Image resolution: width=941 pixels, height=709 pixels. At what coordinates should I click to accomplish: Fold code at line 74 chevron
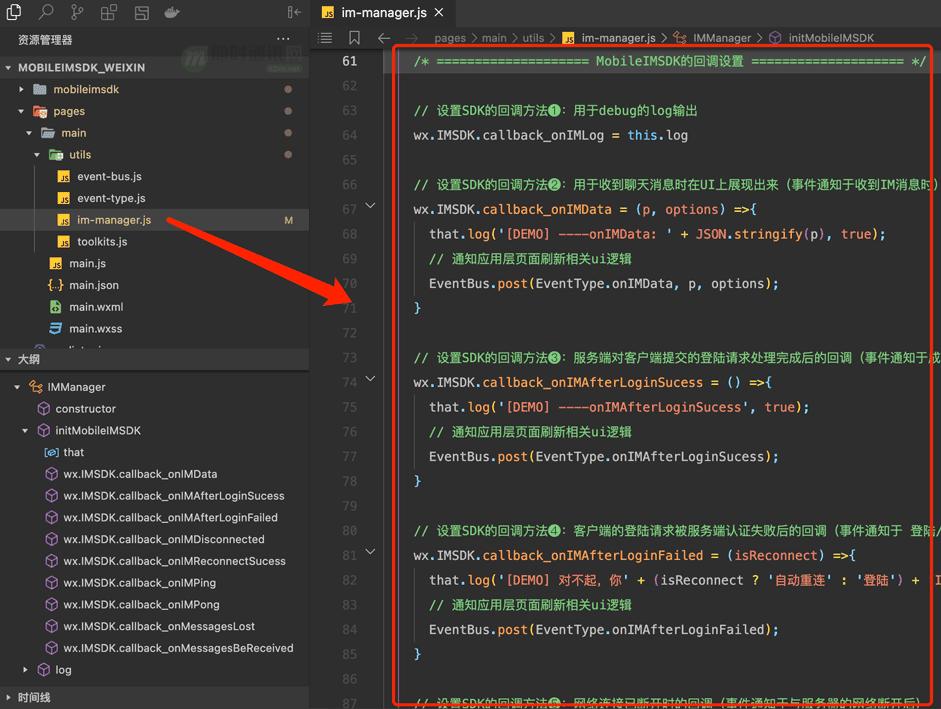click(x=370, y=380)
